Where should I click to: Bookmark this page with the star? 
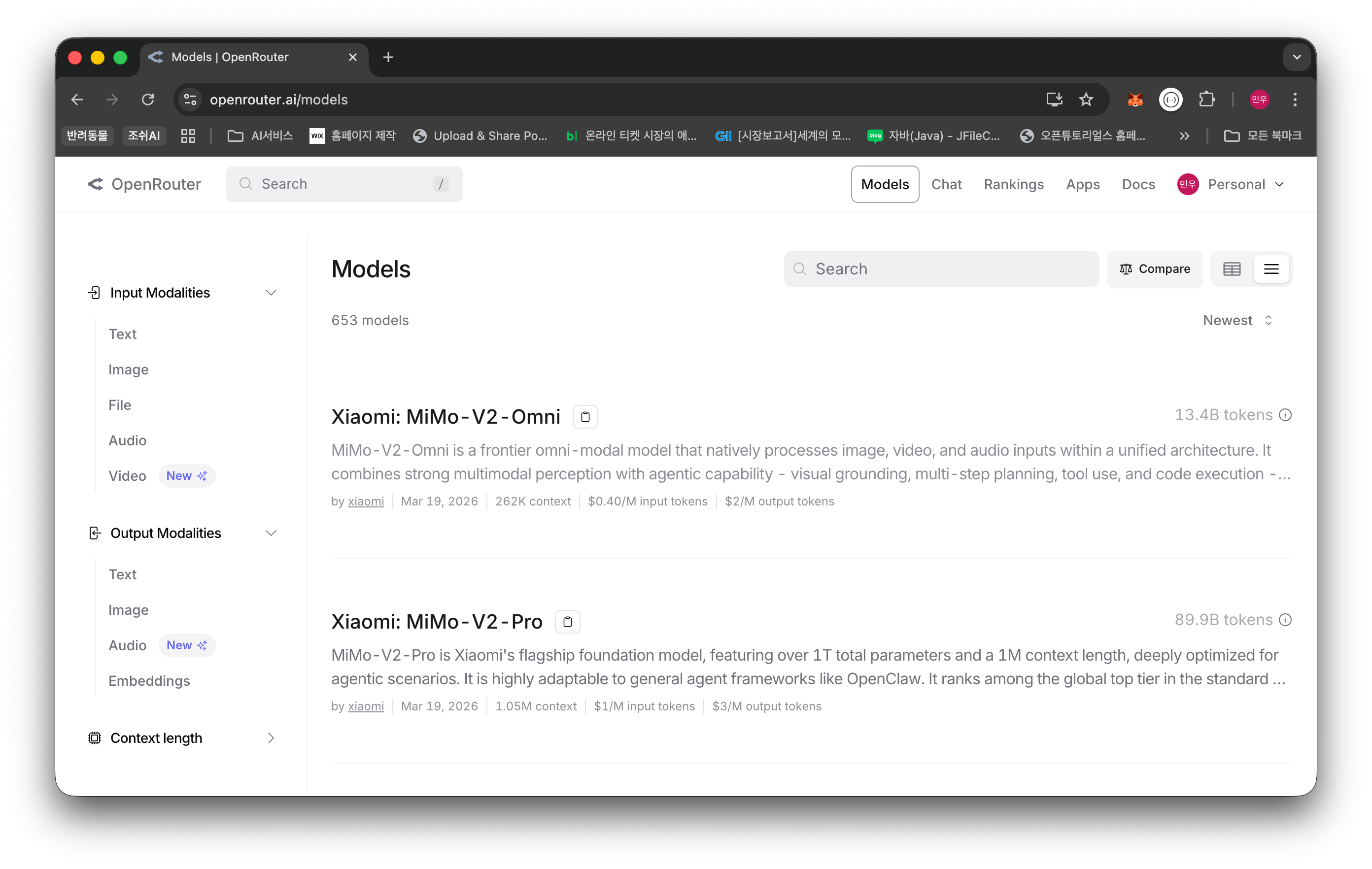[x=1087, y=100]
